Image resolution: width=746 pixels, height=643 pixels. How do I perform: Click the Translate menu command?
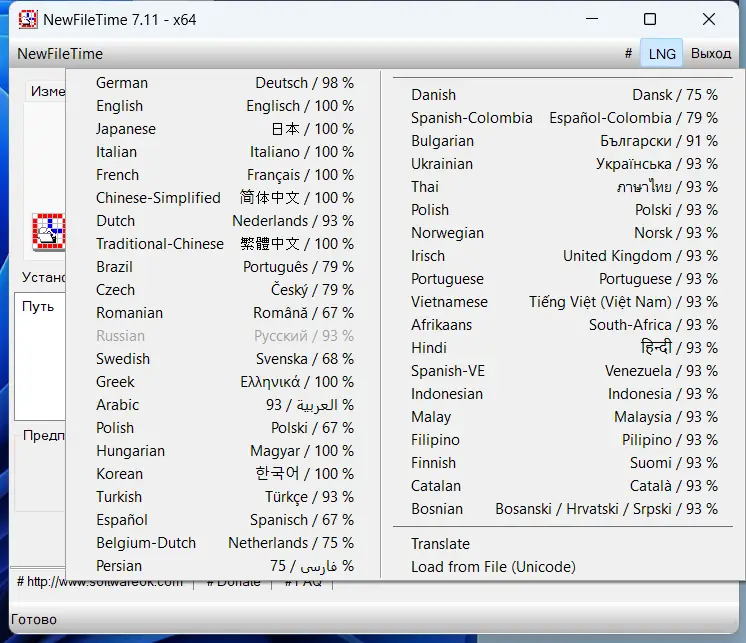pos(563,544)
